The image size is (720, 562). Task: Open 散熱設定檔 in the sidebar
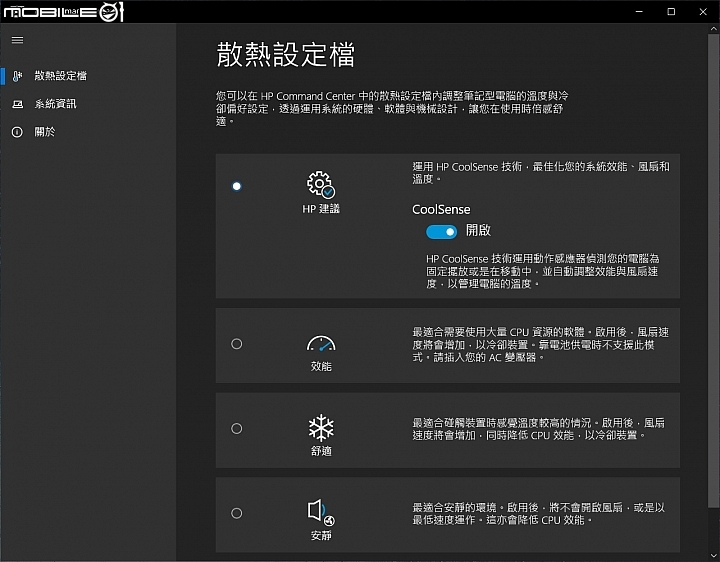[x=88, y=76]
